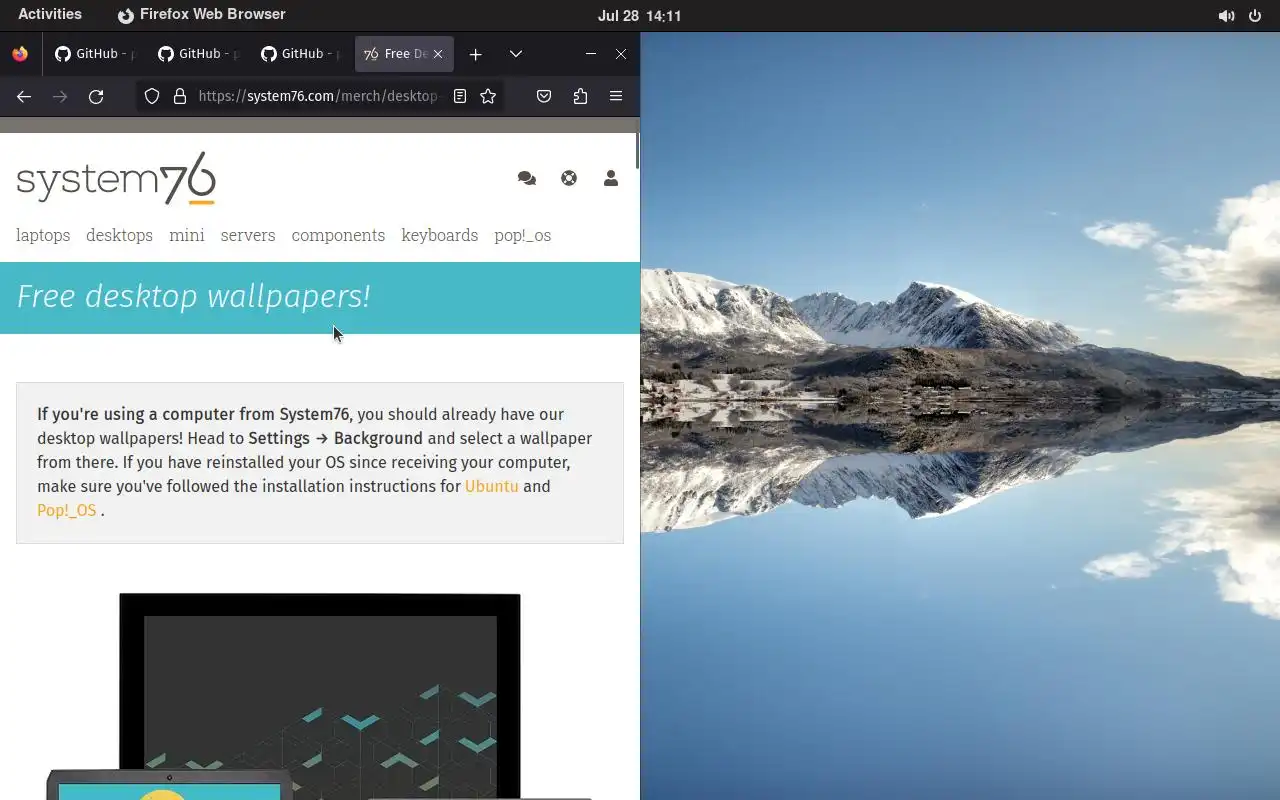Bookmark this page with the star

(488, 96)
